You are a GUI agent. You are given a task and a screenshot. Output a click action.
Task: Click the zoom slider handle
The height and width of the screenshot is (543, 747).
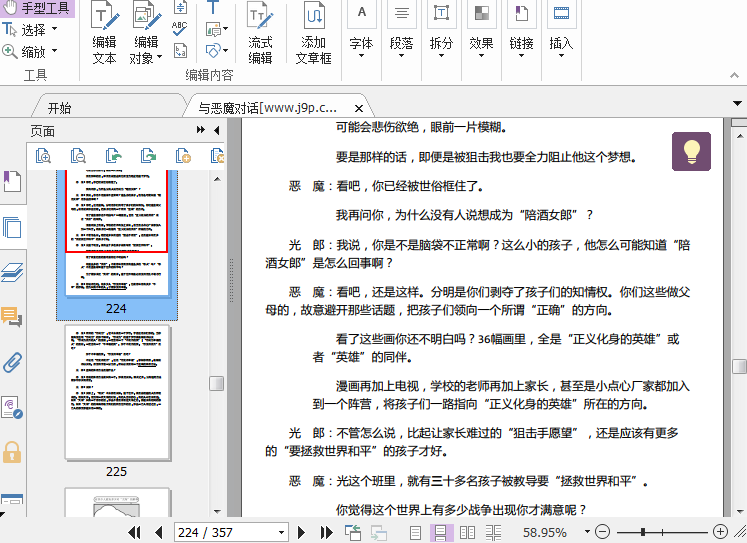pos(643,532)
